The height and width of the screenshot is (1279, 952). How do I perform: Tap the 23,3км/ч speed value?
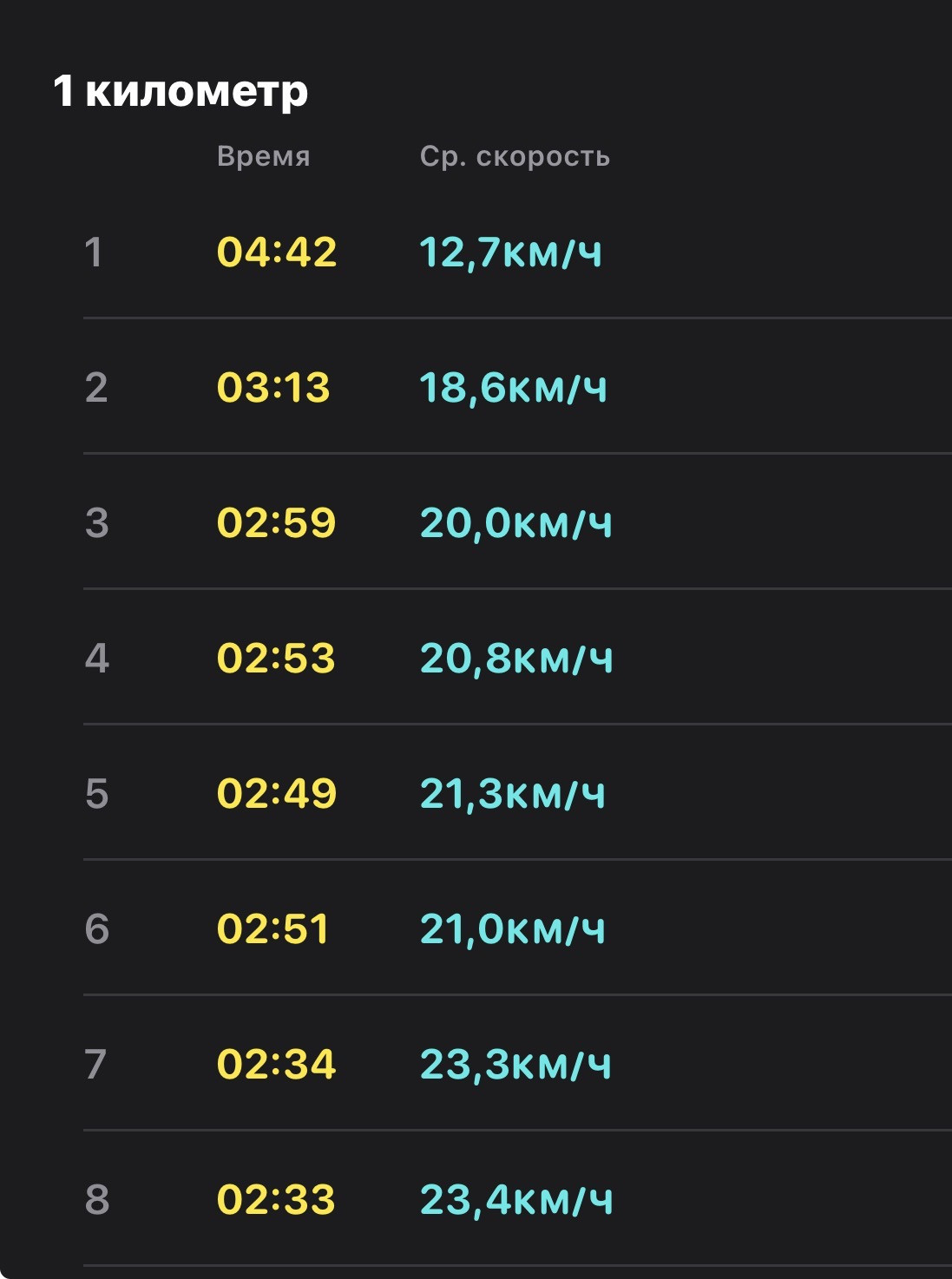(x=515, y=1065)
